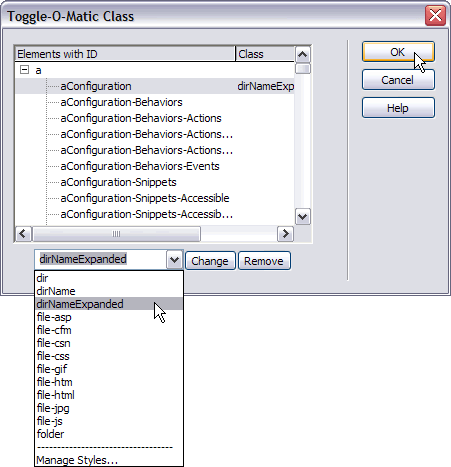Click the vertical scrollbar down arrow
Viewport: 451px width, 467px height.
[303, 217]
